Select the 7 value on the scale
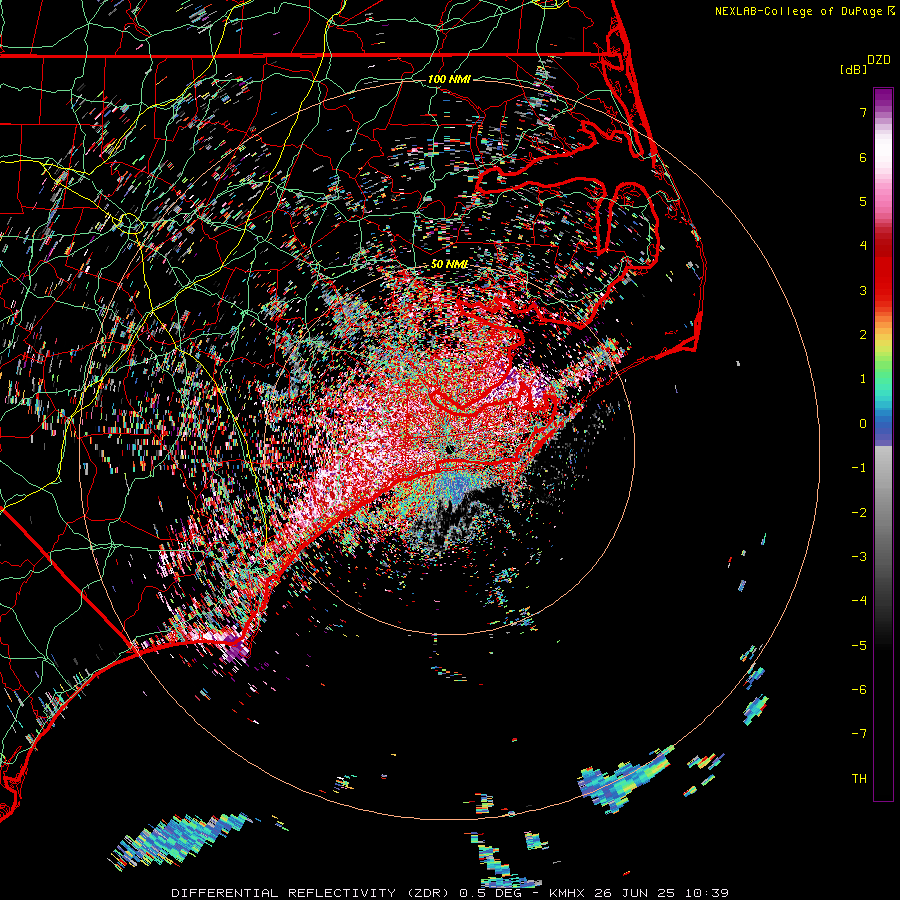This screenshot has width=900, height=900. 863,112
